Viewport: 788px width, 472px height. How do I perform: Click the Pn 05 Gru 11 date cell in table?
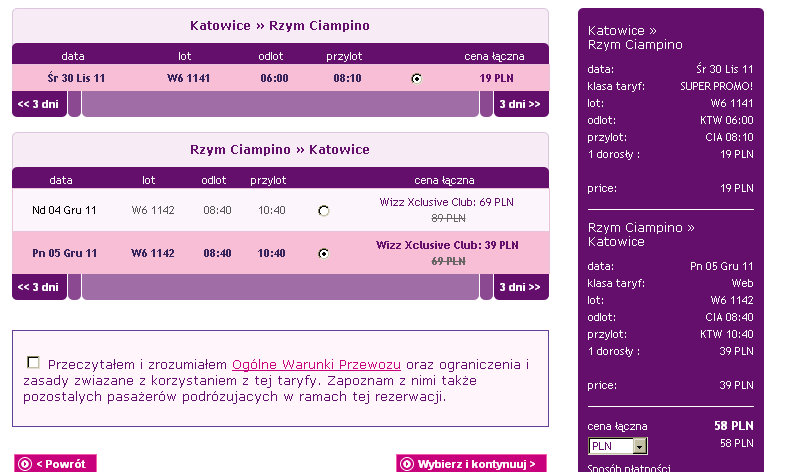pos(64,253)
